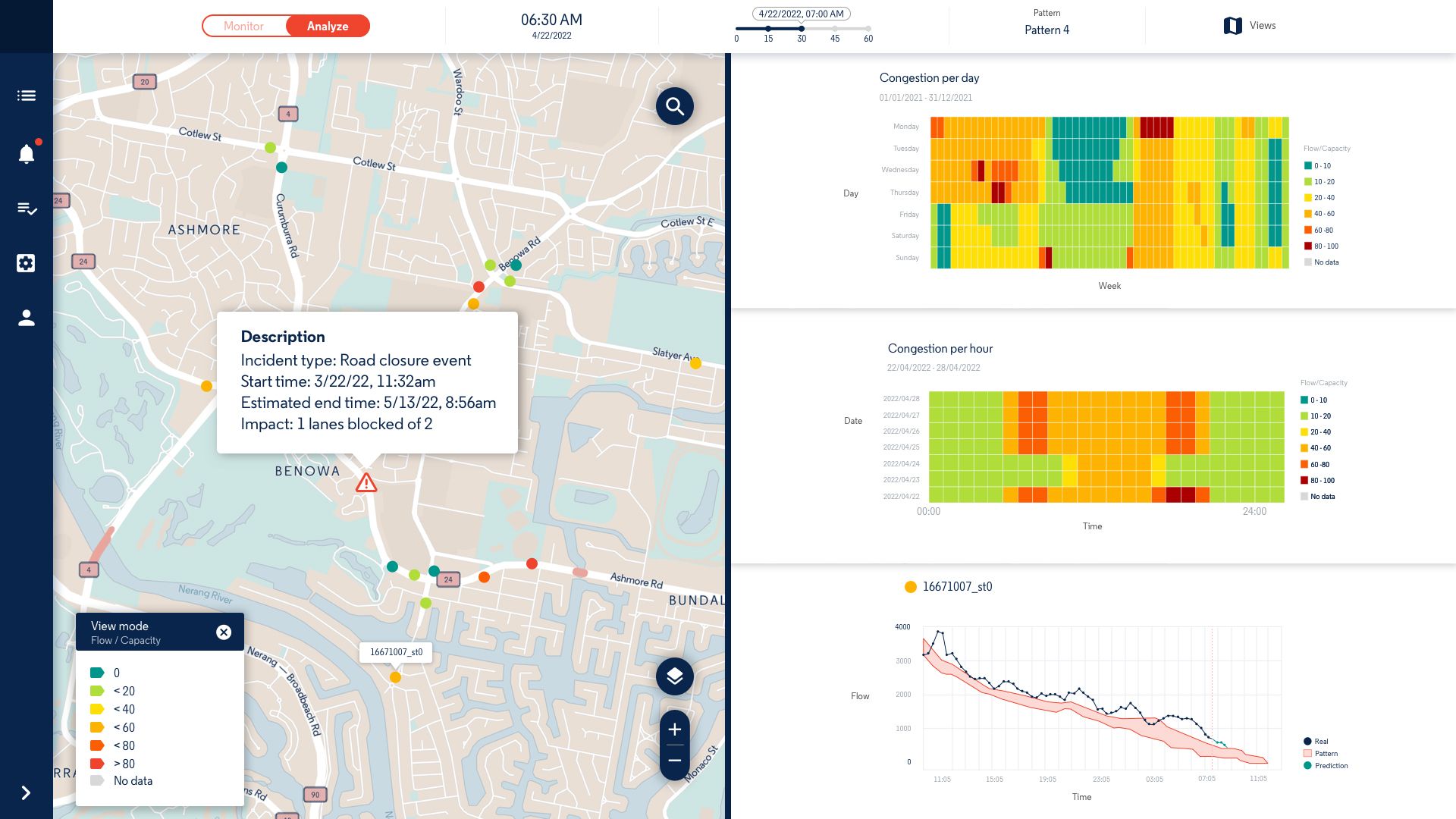Open the list menu at the sidebar top

coord(26,96)
